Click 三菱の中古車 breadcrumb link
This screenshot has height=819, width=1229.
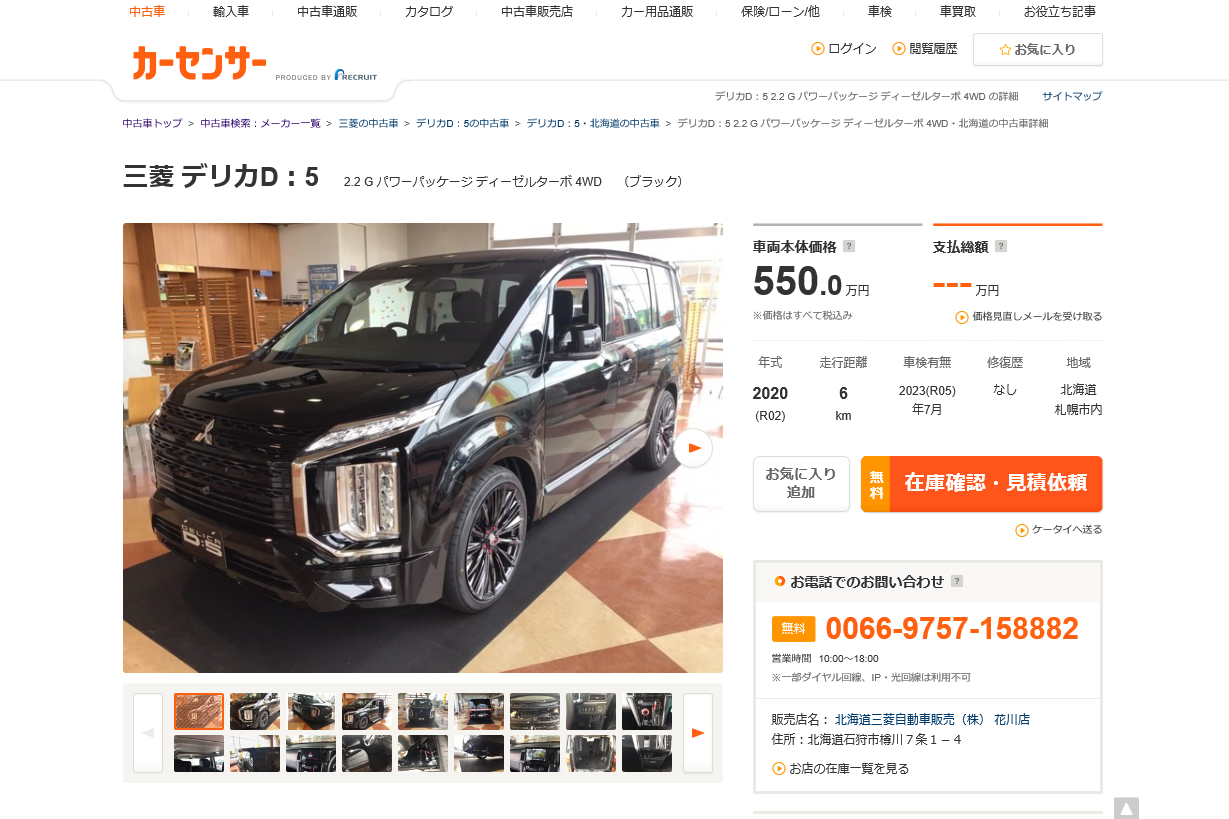[x=368, y=123]
